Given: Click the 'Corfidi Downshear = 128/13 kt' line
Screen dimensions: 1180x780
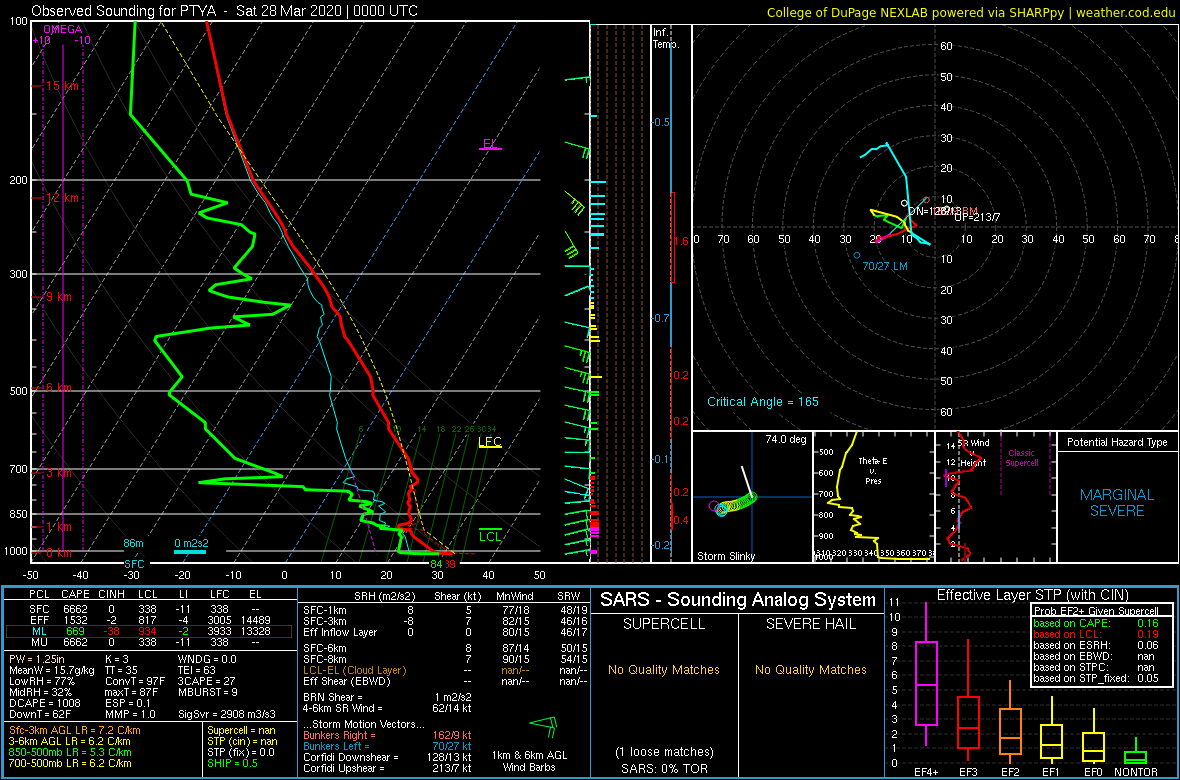Looking at the screenshot, I should (x=386, y=757).
